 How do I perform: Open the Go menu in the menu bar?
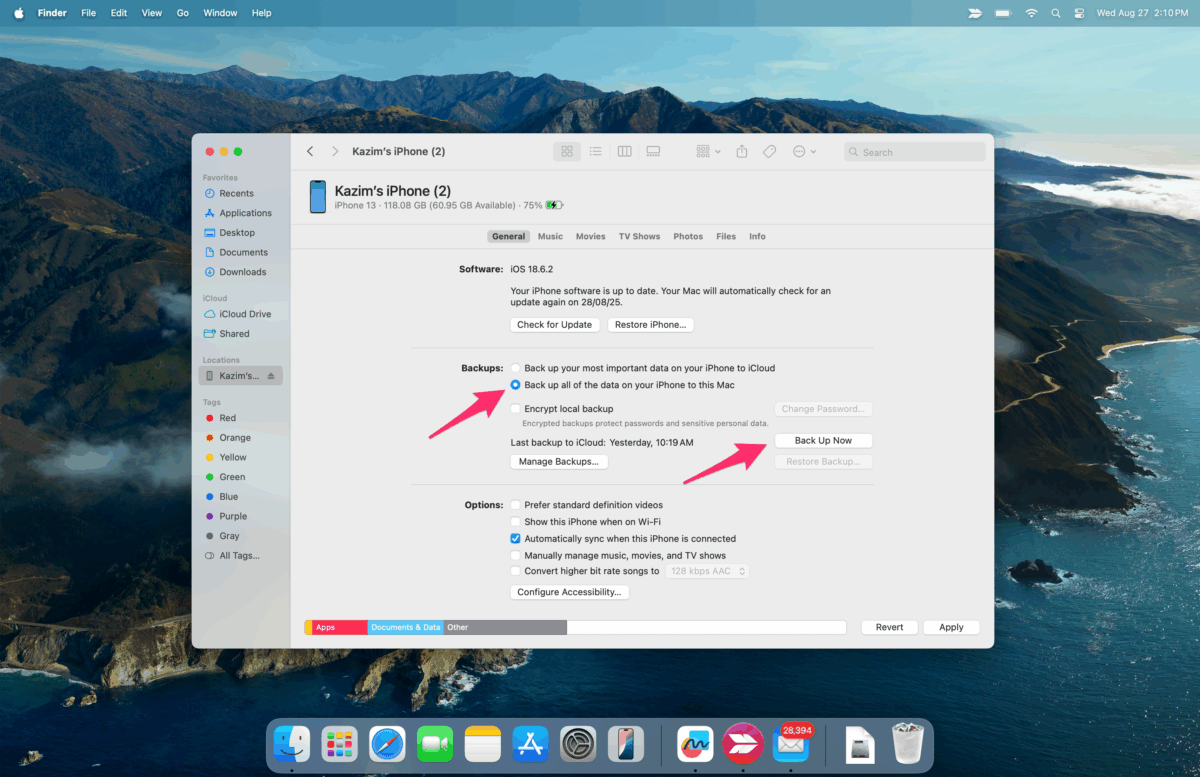click(x=185, y=12)
